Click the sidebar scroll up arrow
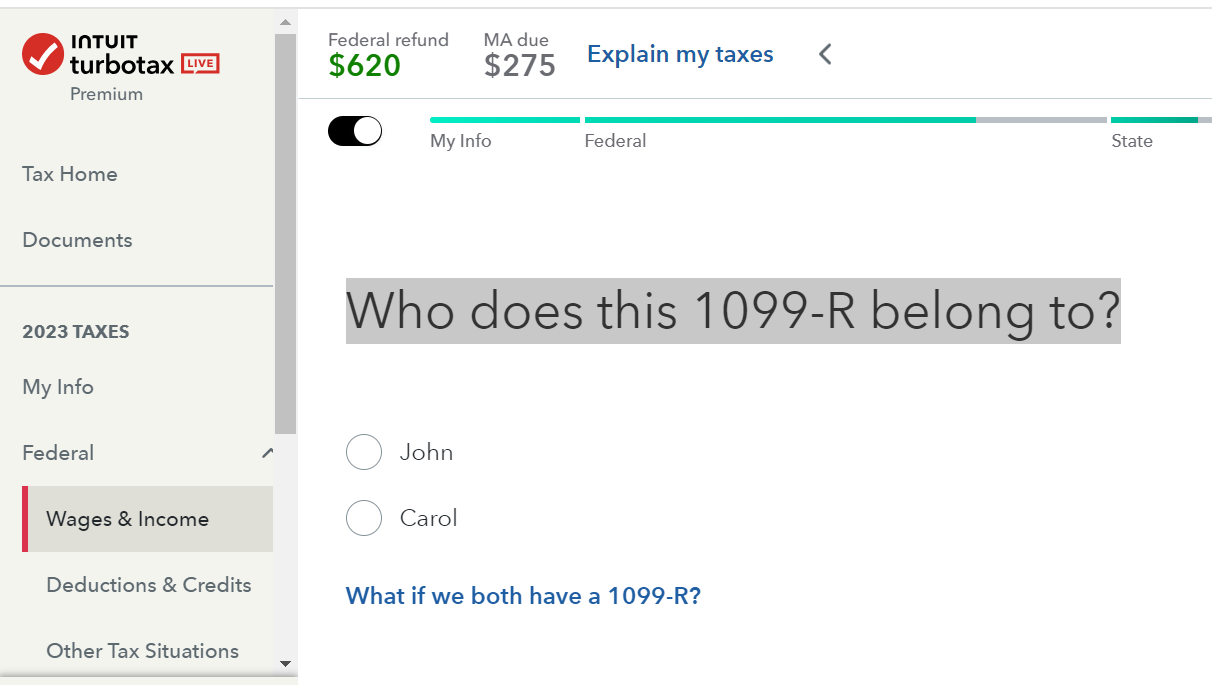 [x=285, y=22]
